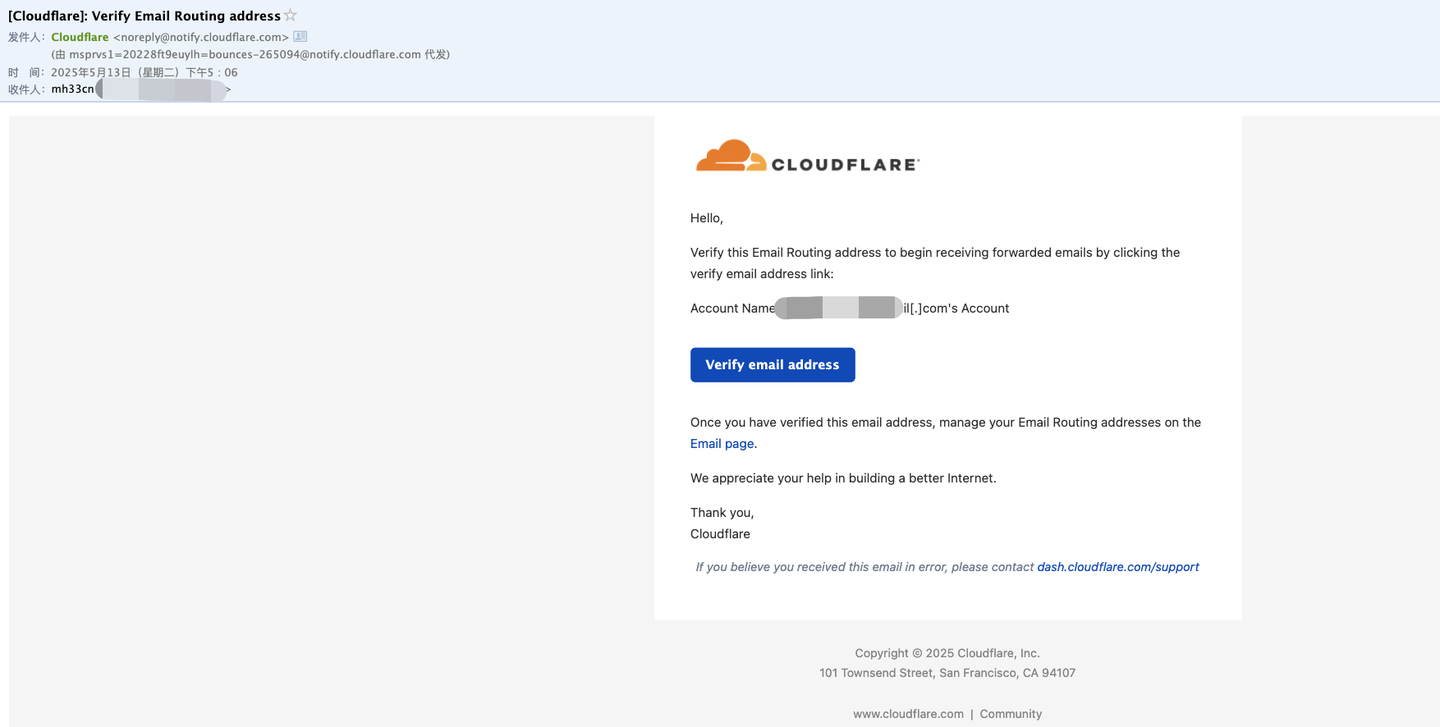Viewport: 1440px width, 727px height.
Task: Visit www.cloudflare.com footer link
Action: [x=908, y=714]
